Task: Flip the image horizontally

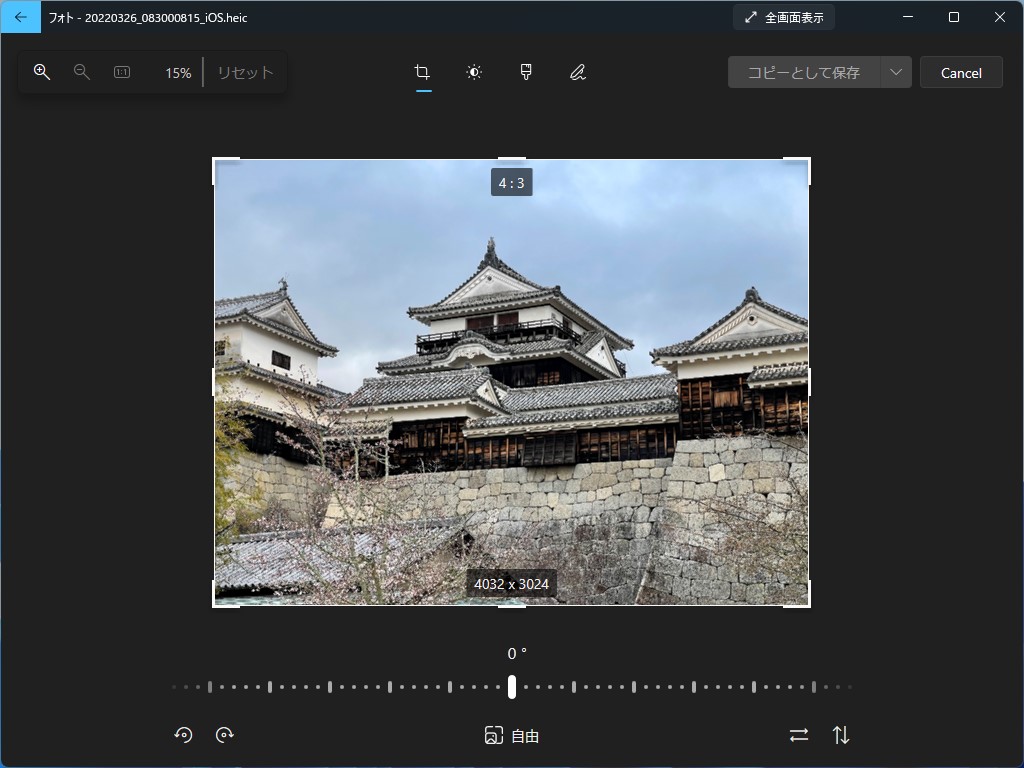Action: point(798,734)
